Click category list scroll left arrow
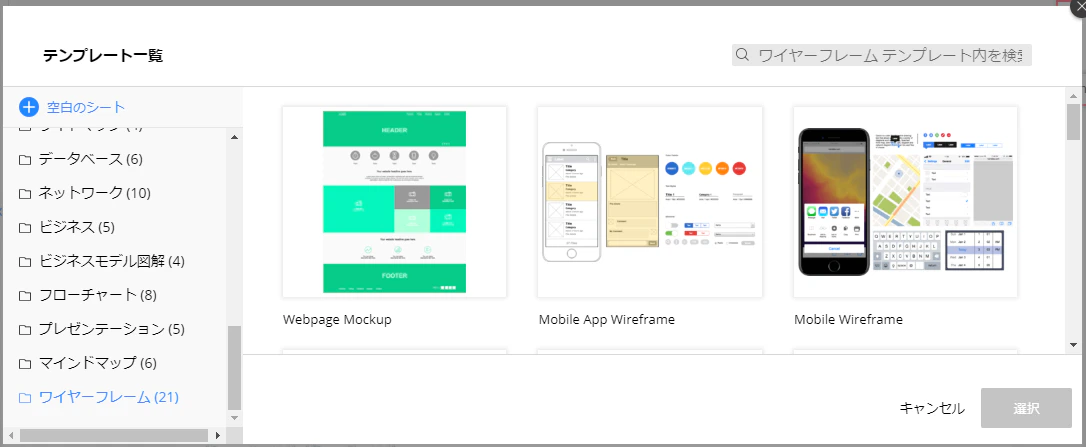 10,436
